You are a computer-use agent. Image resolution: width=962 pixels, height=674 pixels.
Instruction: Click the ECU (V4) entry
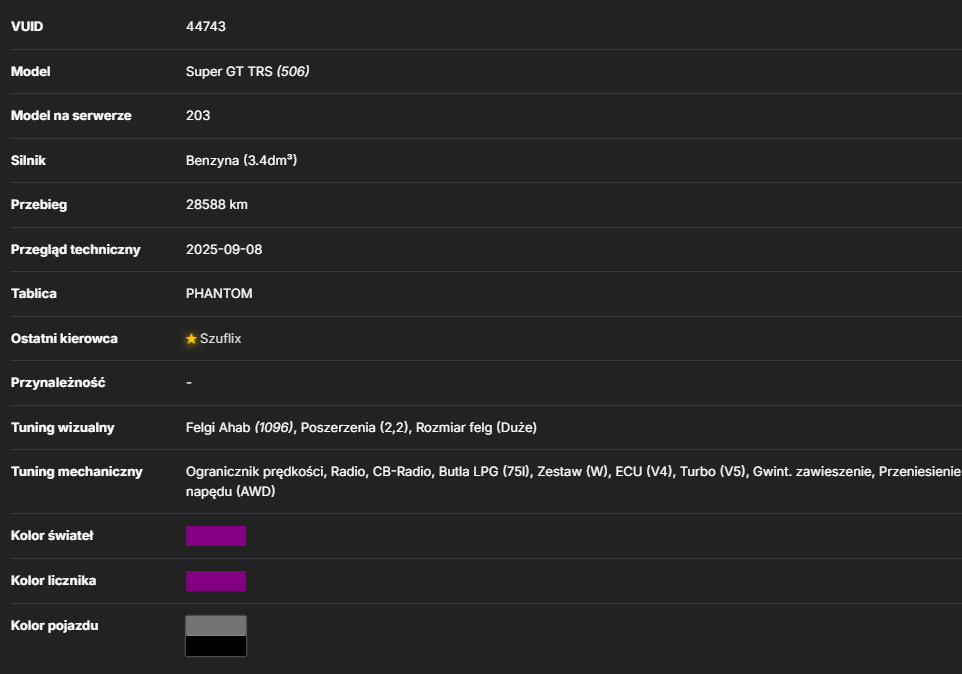pyautogui.click(x=644, y=472)
